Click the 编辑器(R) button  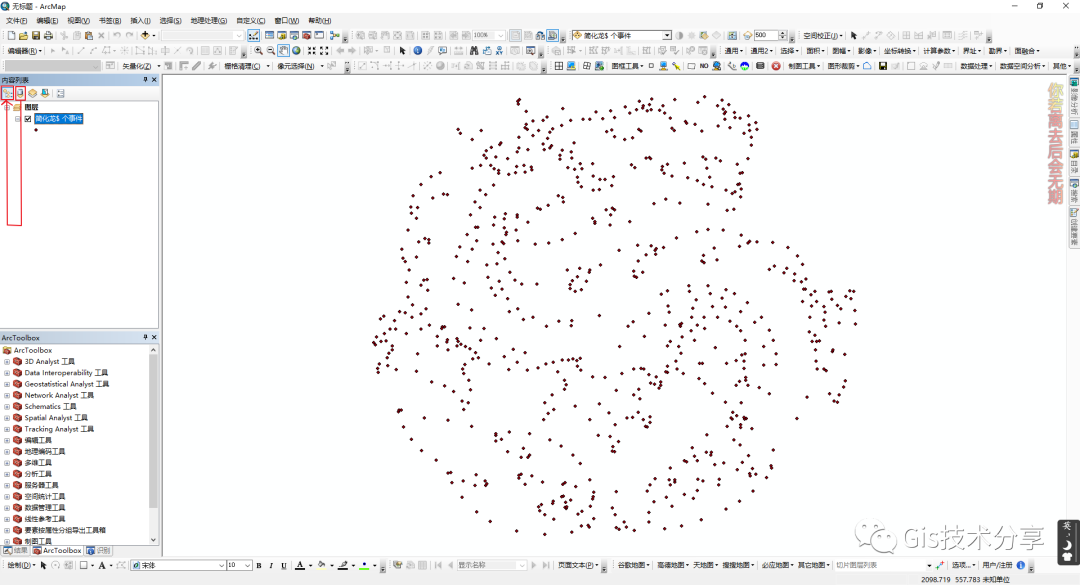pos(24,50)
